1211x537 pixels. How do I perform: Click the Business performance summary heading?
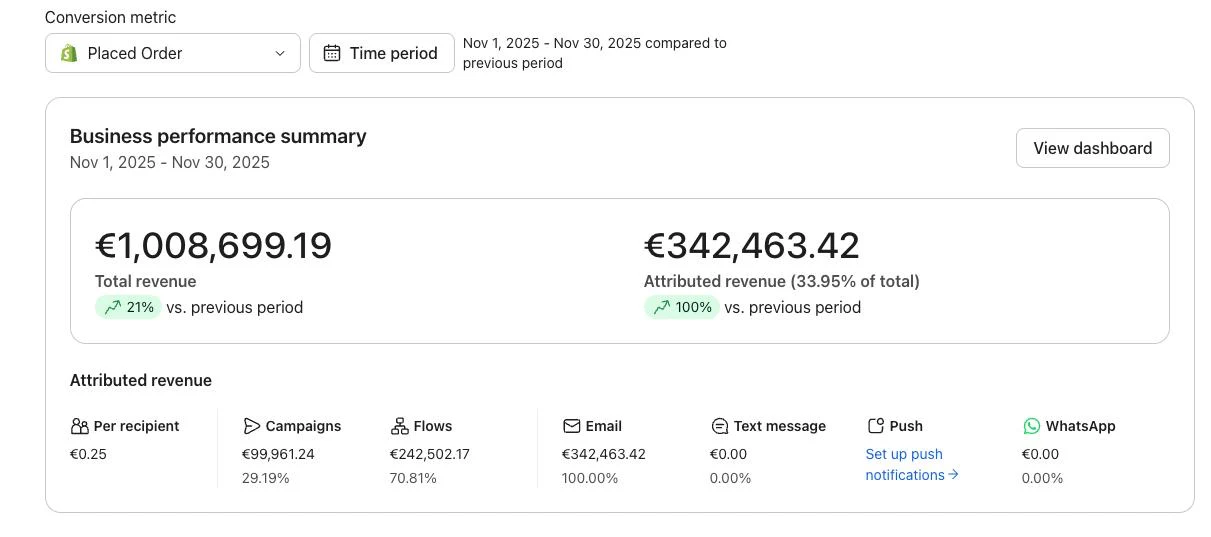218,136
